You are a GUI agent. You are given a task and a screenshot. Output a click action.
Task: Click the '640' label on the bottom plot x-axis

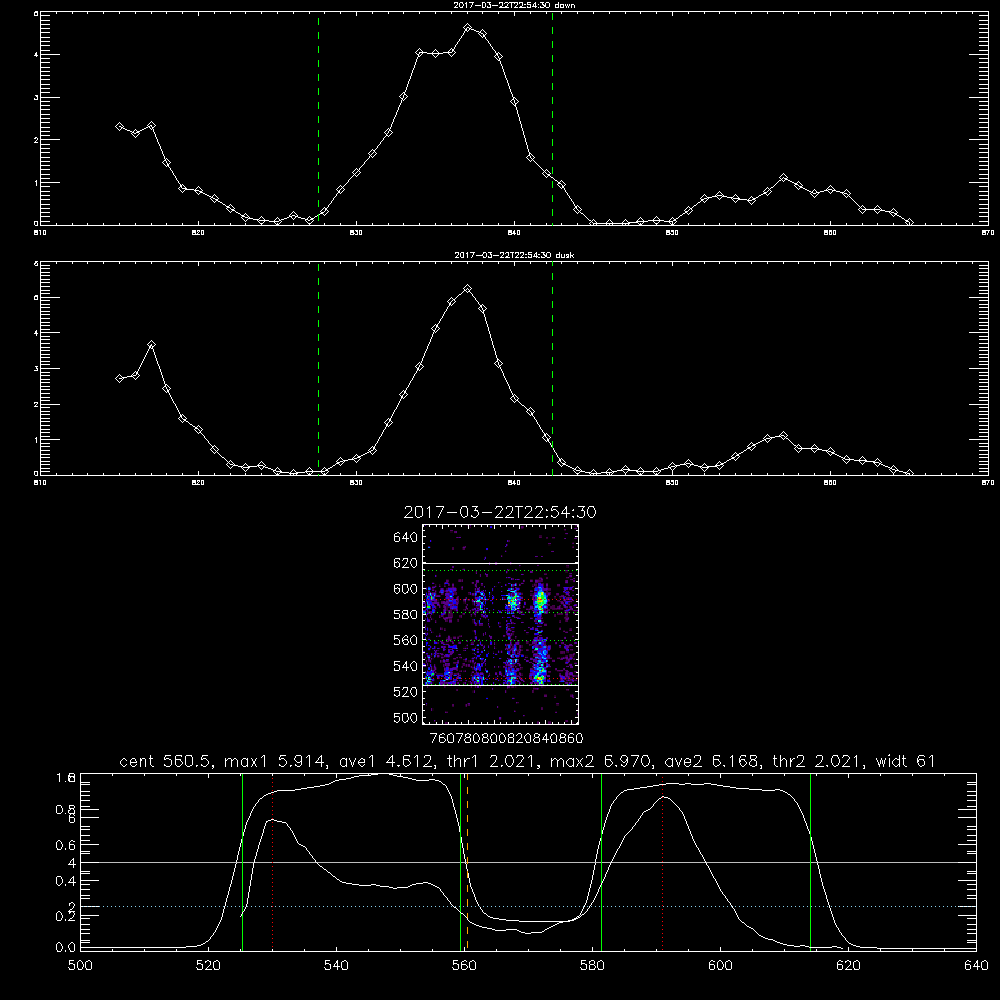(976, 966)
